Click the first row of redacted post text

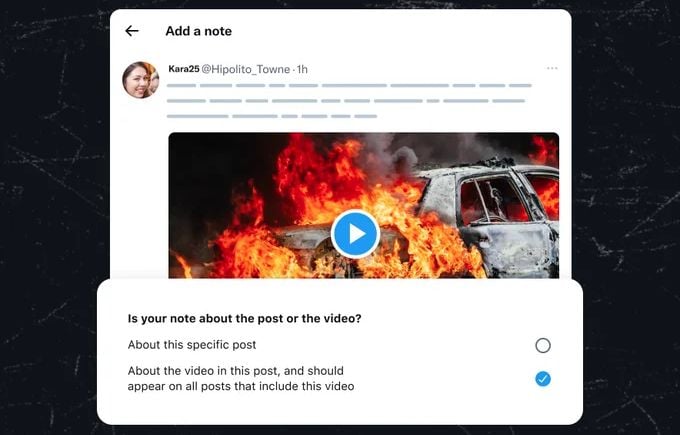(x=349, y=85)
